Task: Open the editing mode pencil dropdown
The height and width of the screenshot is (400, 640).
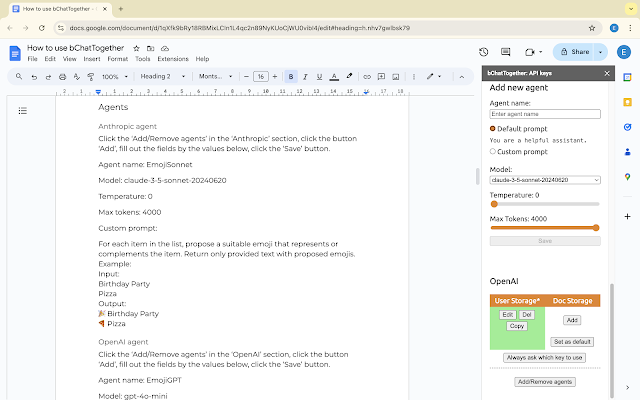Action: pyautogui.click(x=434, y=76)
